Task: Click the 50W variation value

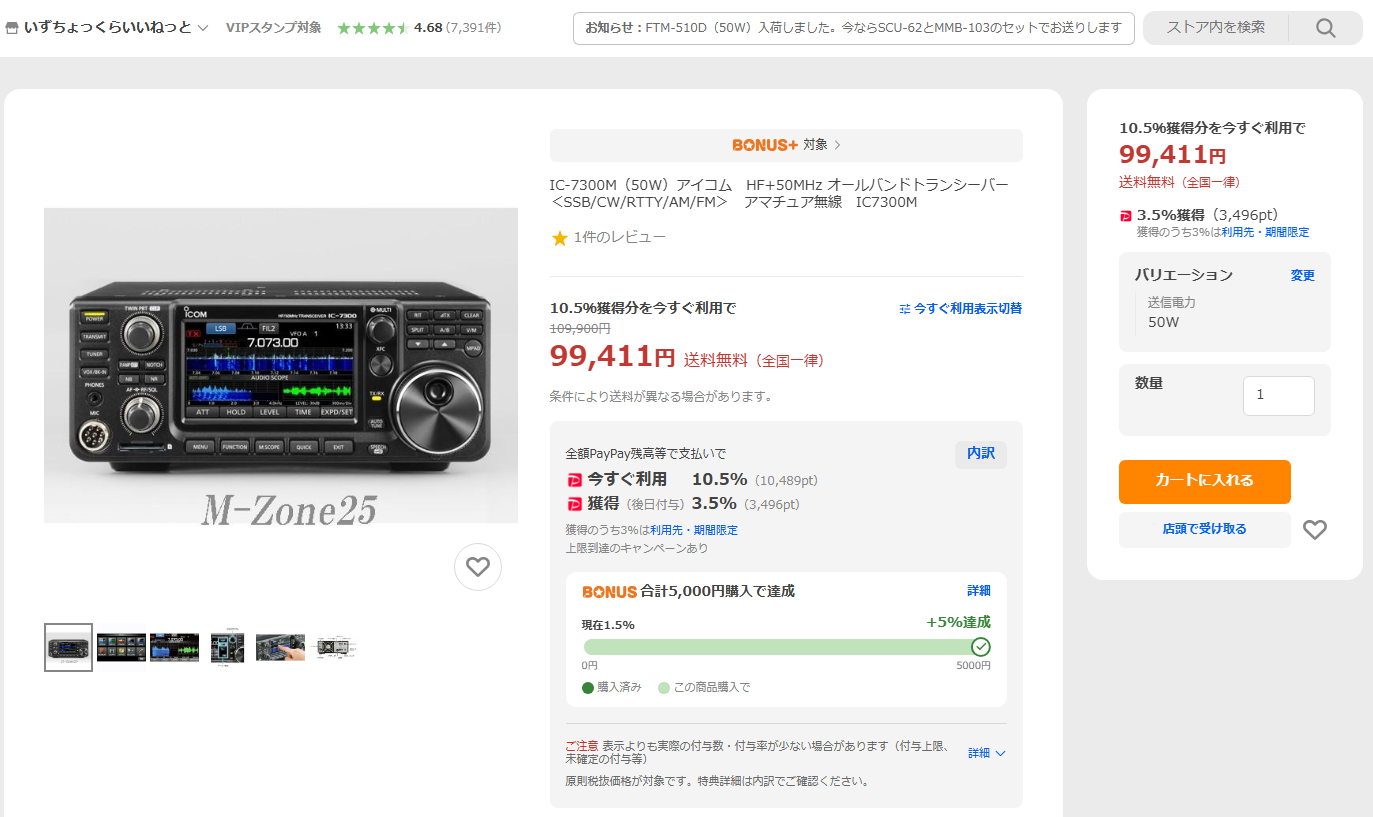Action: pos(1163,322)
